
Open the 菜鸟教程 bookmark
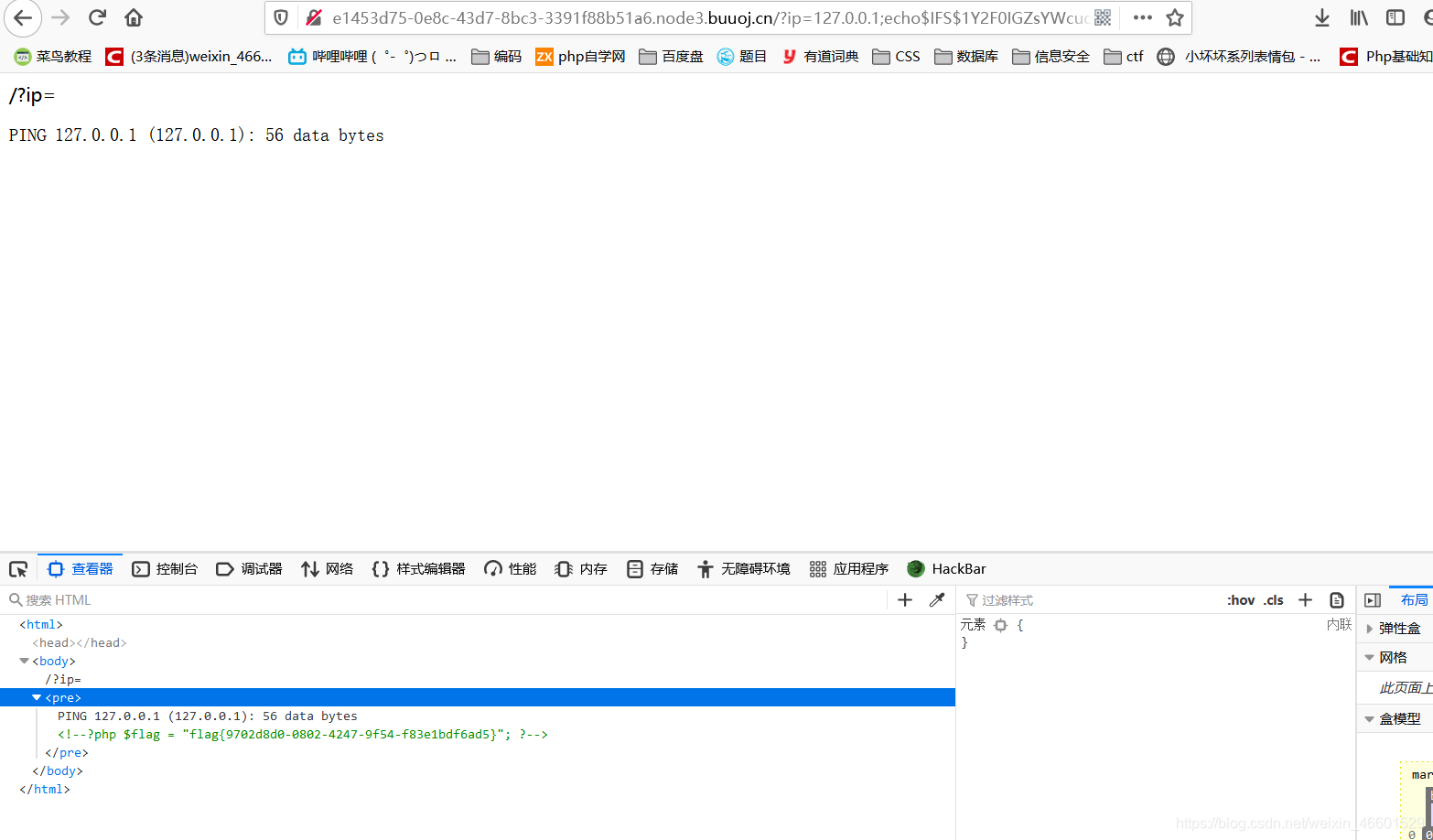[x=53, y=57]
